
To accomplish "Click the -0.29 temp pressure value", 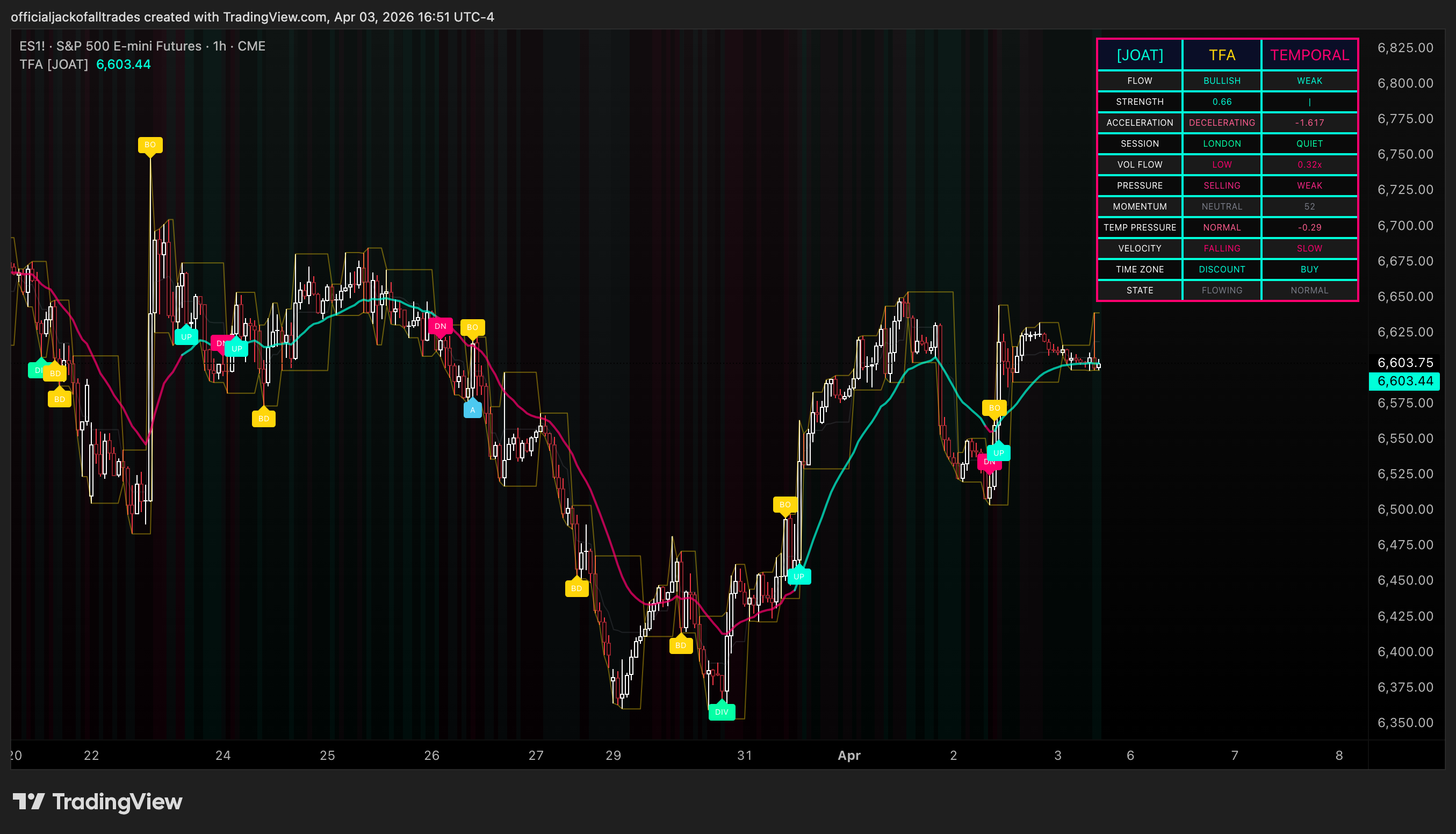I will pos(1309,227).
